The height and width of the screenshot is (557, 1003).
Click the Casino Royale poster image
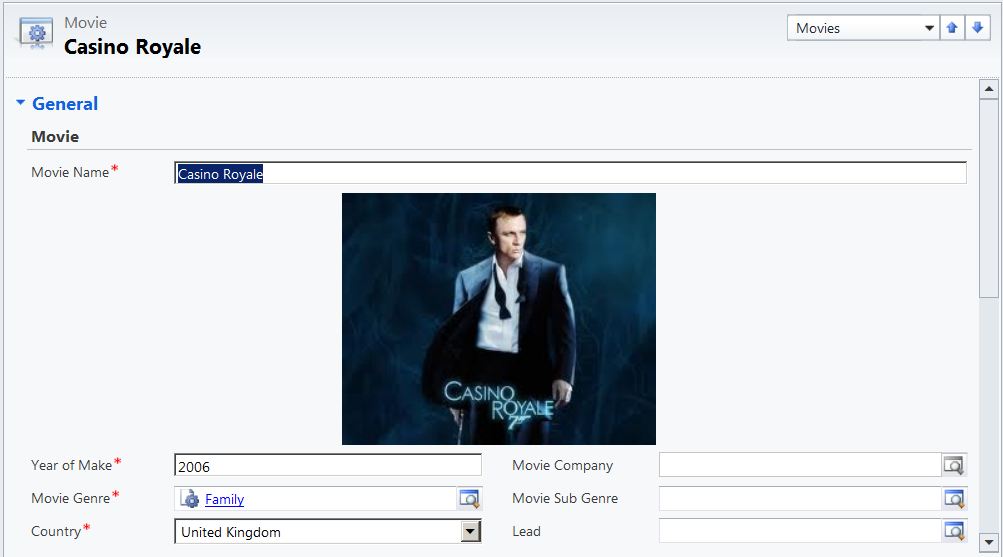[499, 318]
